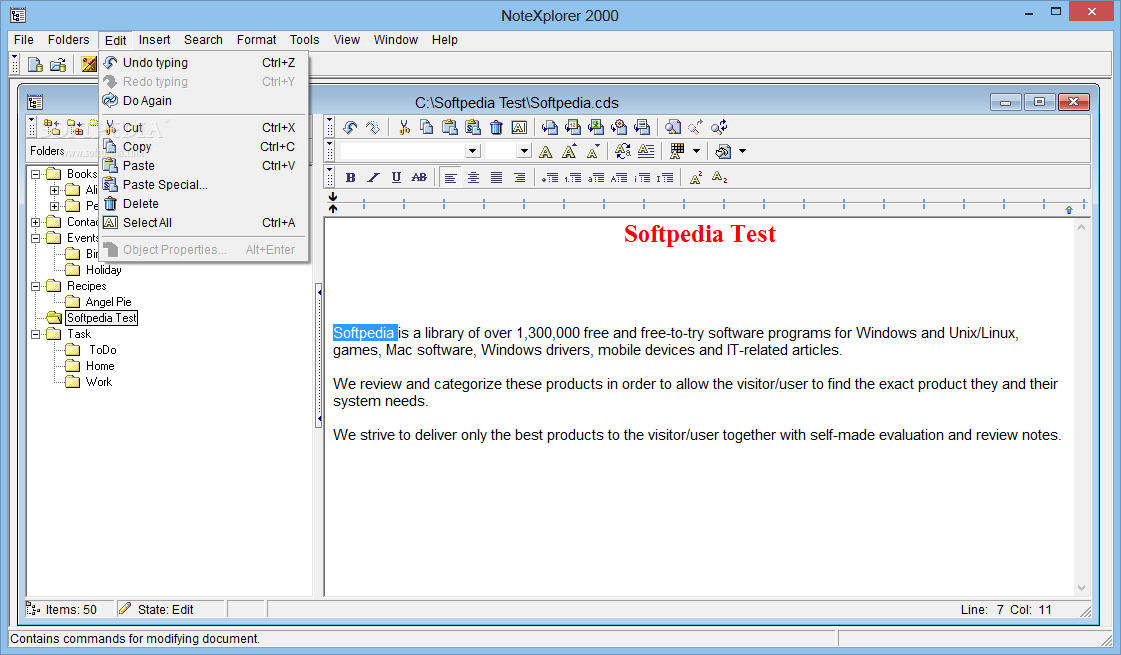Toggle subscript formatting
Image resolution: width=1121 pixels, height=655 pixels.
tap(719, 177)
